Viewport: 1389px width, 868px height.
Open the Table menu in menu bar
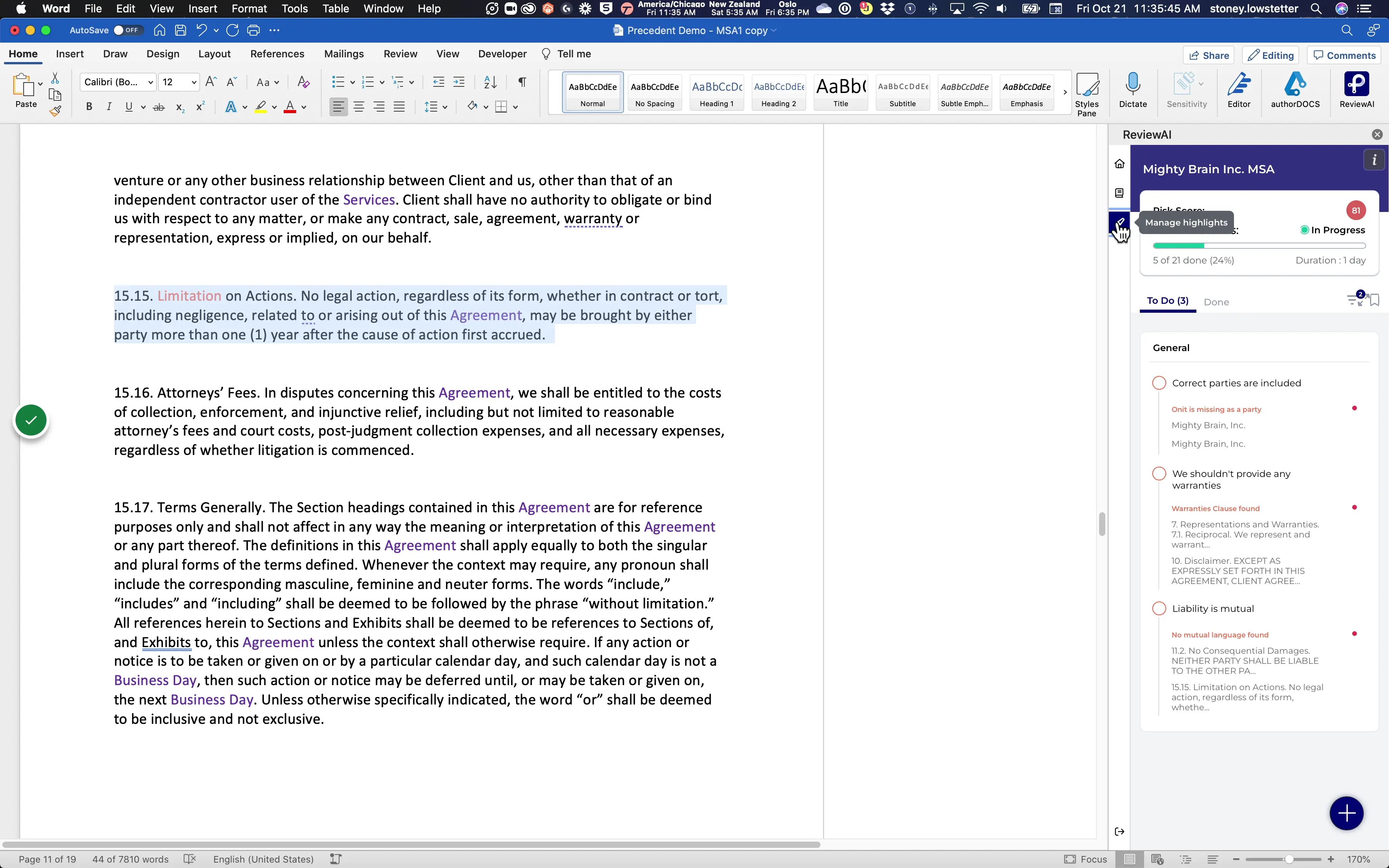pos(335,9)
